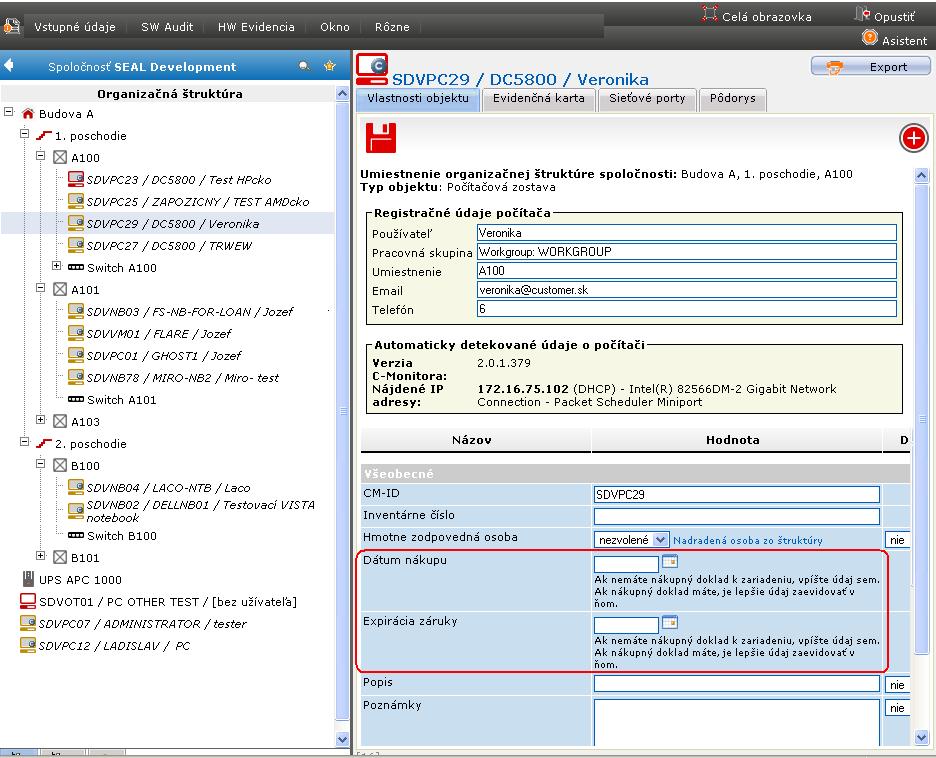Click the 2. poschodie stairs icon

tap(44, 443)
